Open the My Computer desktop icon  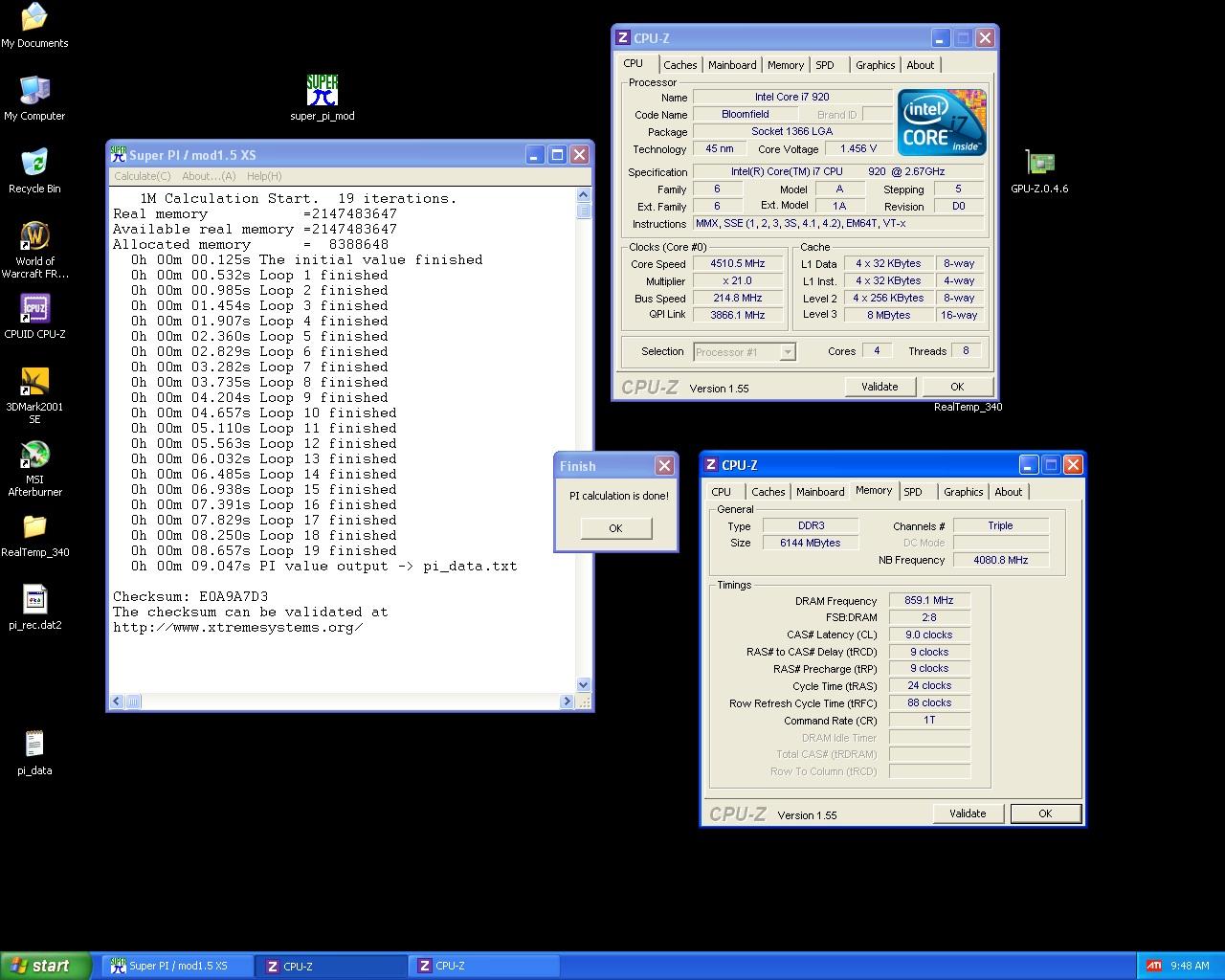(34, 98)
